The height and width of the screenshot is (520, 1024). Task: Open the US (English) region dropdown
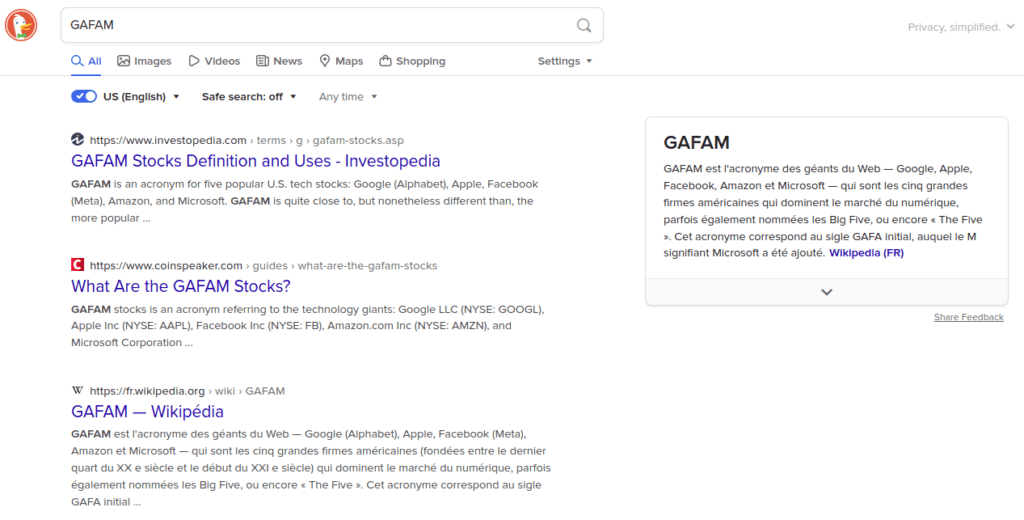point(141,97)
